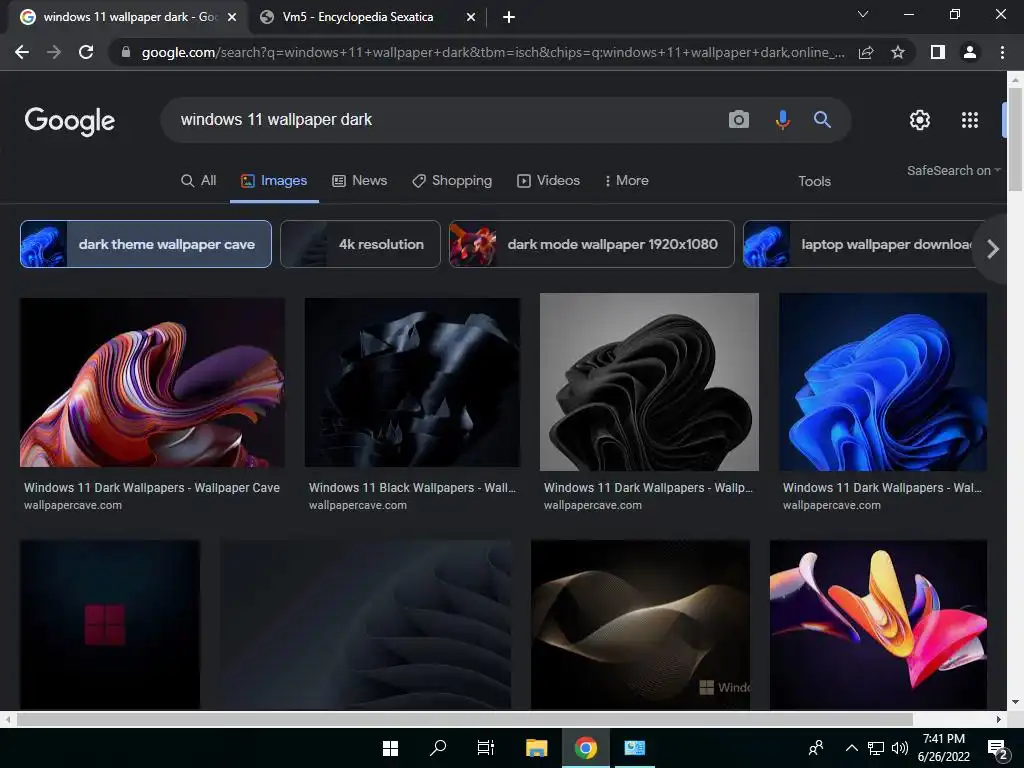Show hidden system tray icons
This screenshot has height=768, width=1024.
[x=852, y=748]
